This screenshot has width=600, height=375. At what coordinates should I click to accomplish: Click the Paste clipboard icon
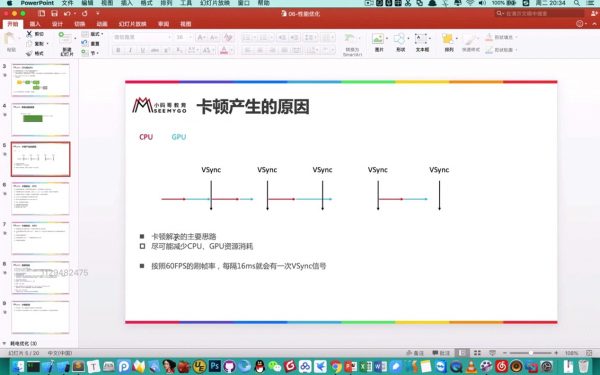pyautogui.click(x=10, y=39)
